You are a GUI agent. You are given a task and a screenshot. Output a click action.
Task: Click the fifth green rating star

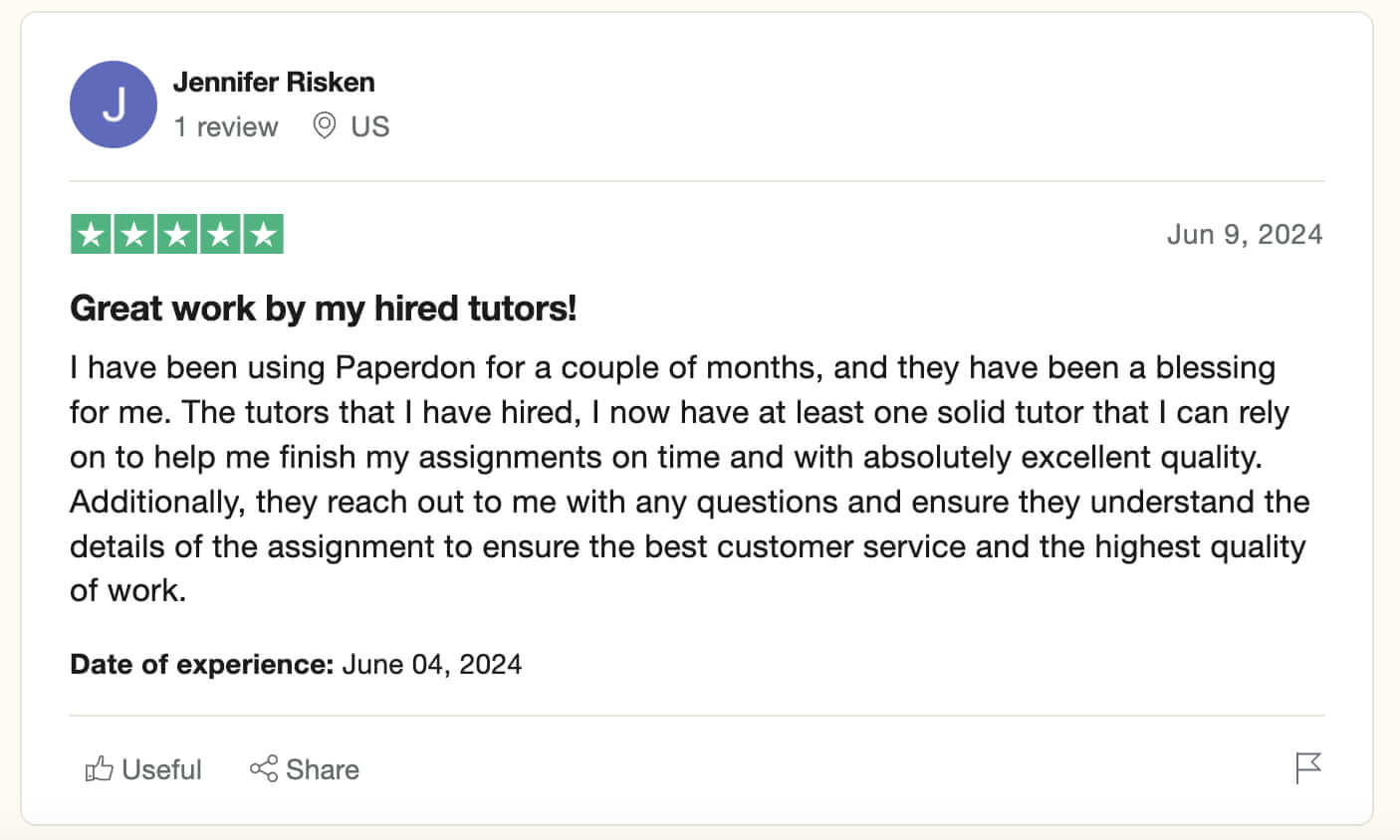pos(264,235)
